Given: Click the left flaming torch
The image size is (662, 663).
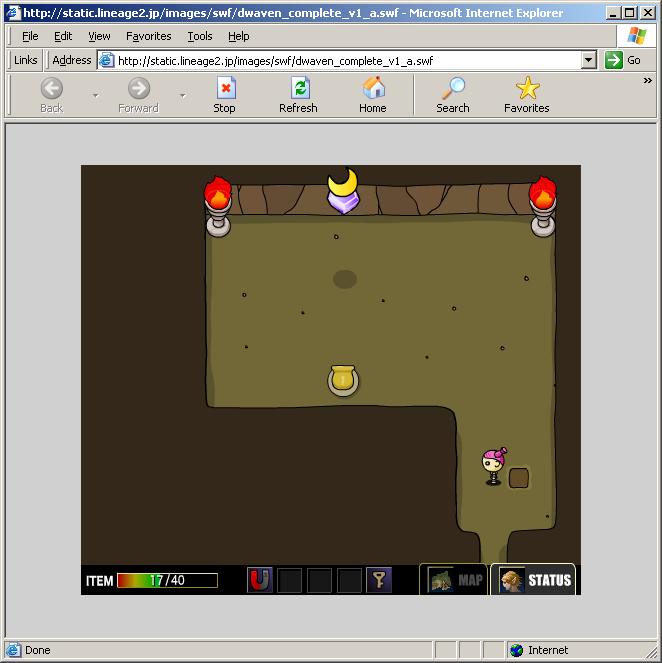Looking at the screenshot, I should click(218, 206).
